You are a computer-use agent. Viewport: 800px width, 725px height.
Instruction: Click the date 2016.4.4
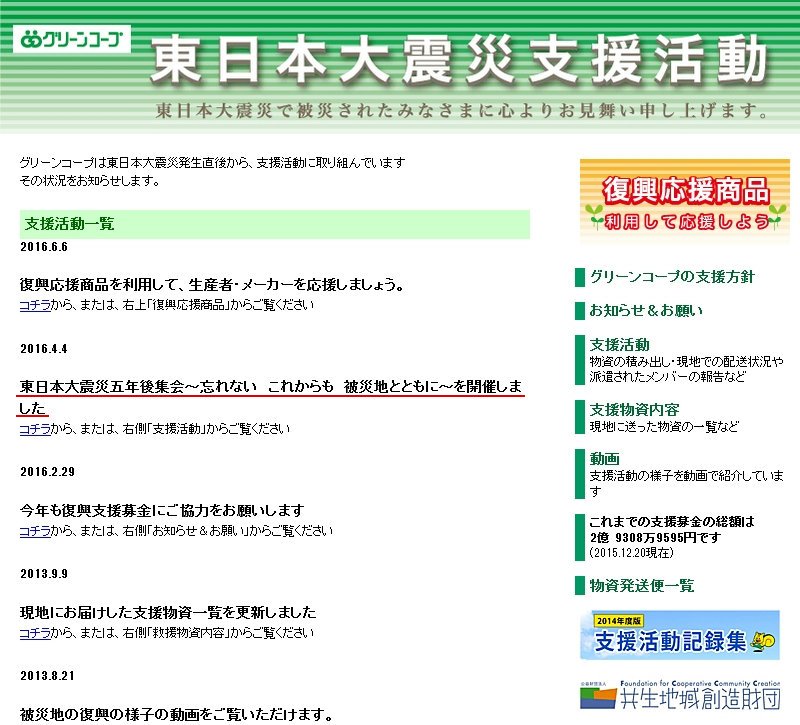click(44, 349)
